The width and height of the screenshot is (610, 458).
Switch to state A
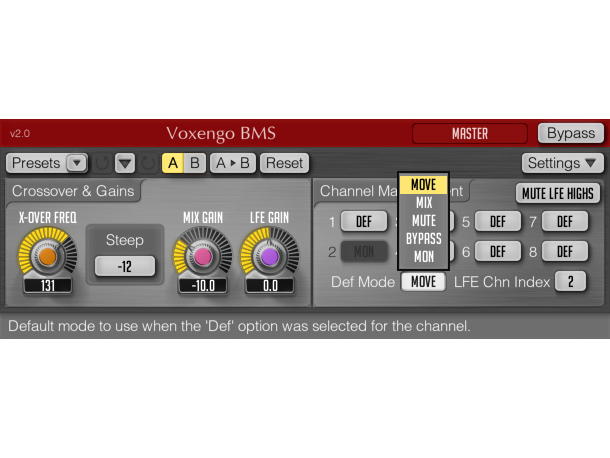click(x=173, y=163)
